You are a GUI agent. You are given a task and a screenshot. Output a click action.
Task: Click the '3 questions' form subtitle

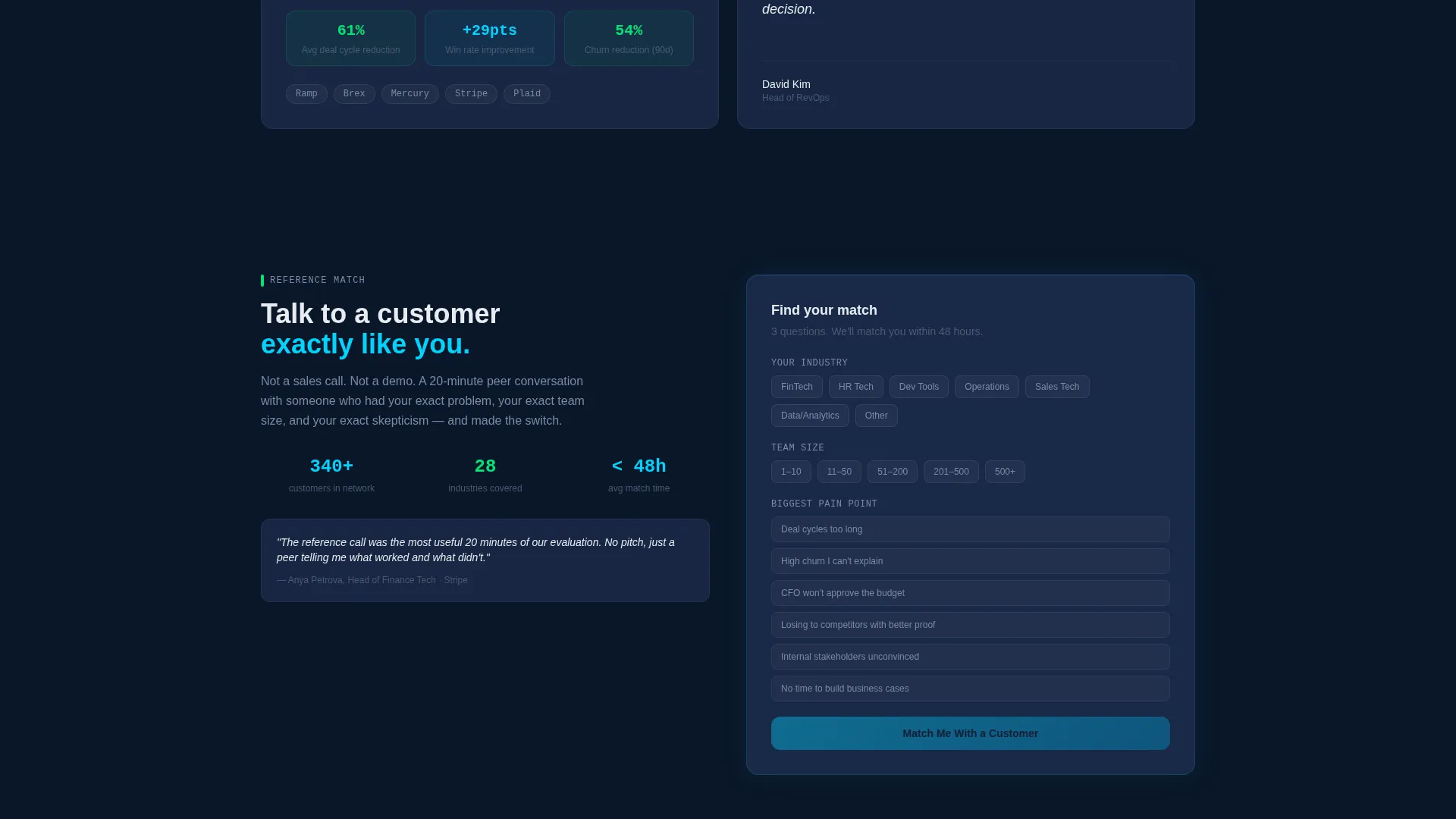tap(877, 331)
